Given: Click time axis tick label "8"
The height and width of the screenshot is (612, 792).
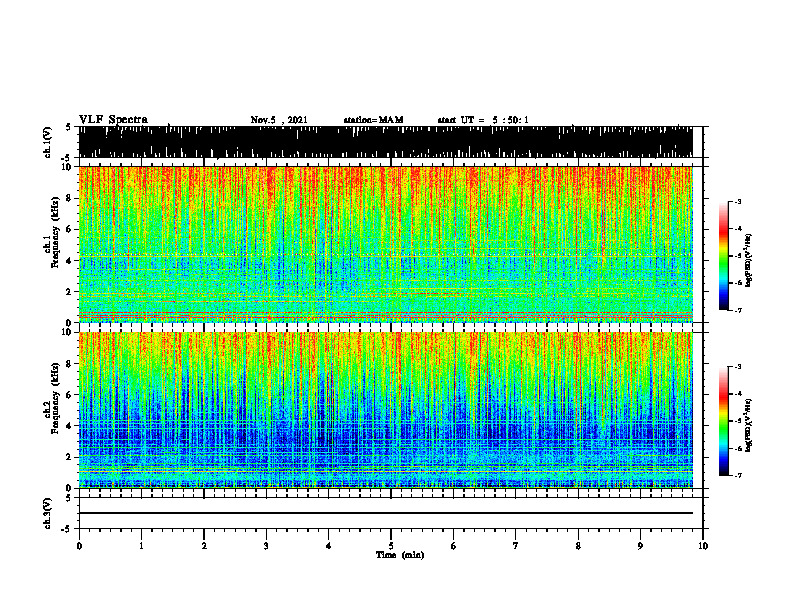Looking at the screenshot, I should (578, 546).
